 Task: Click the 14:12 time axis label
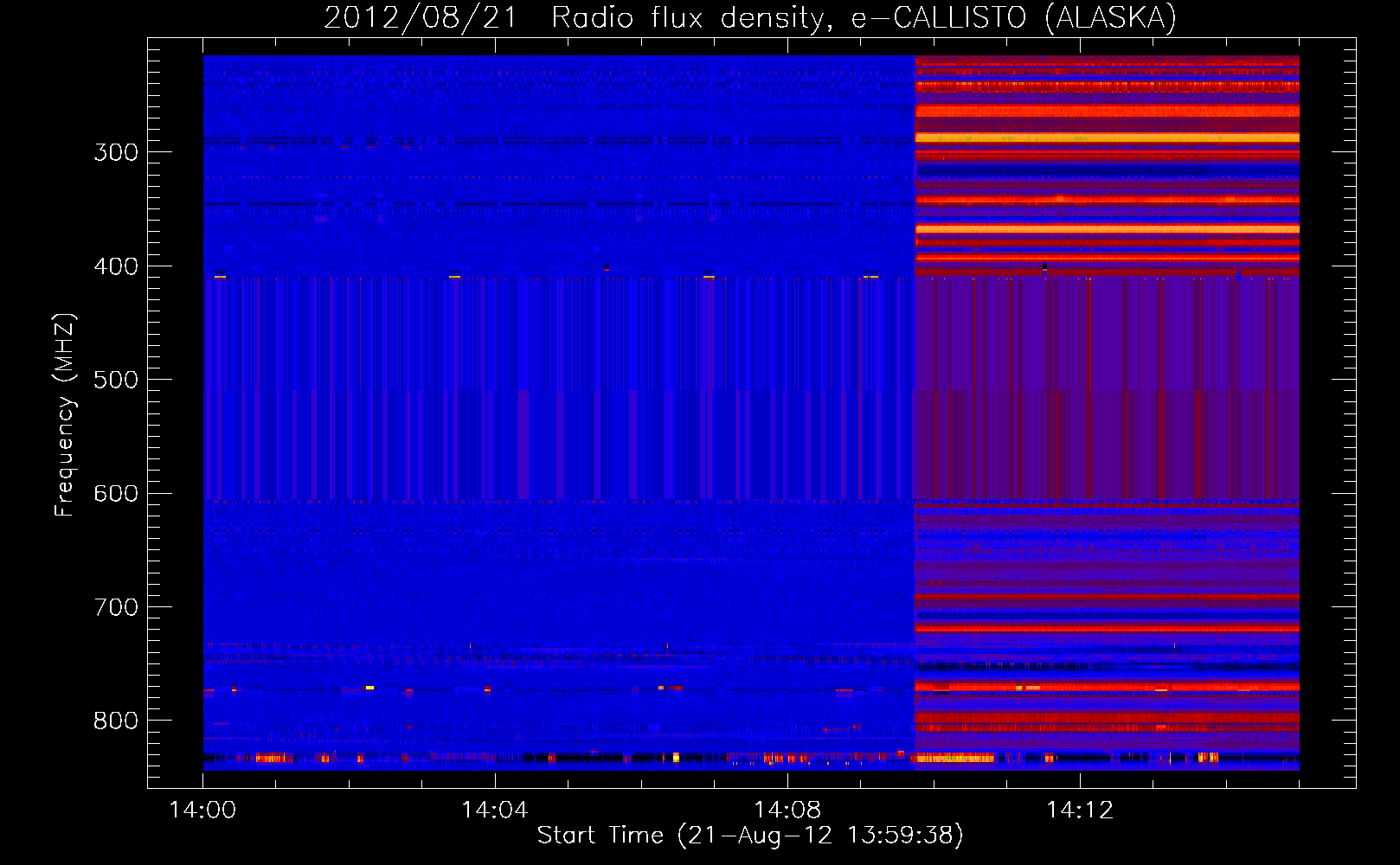(x=1079, y=810)
